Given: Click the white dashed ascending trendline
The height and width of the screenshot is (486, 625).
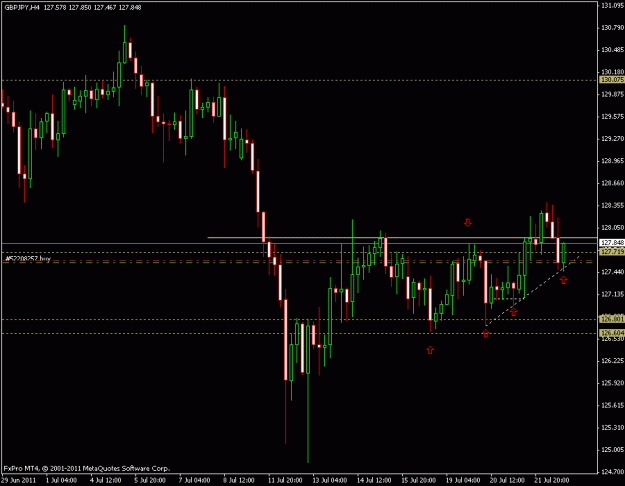Looking at the screenshot, I should (x=532, y=291).
